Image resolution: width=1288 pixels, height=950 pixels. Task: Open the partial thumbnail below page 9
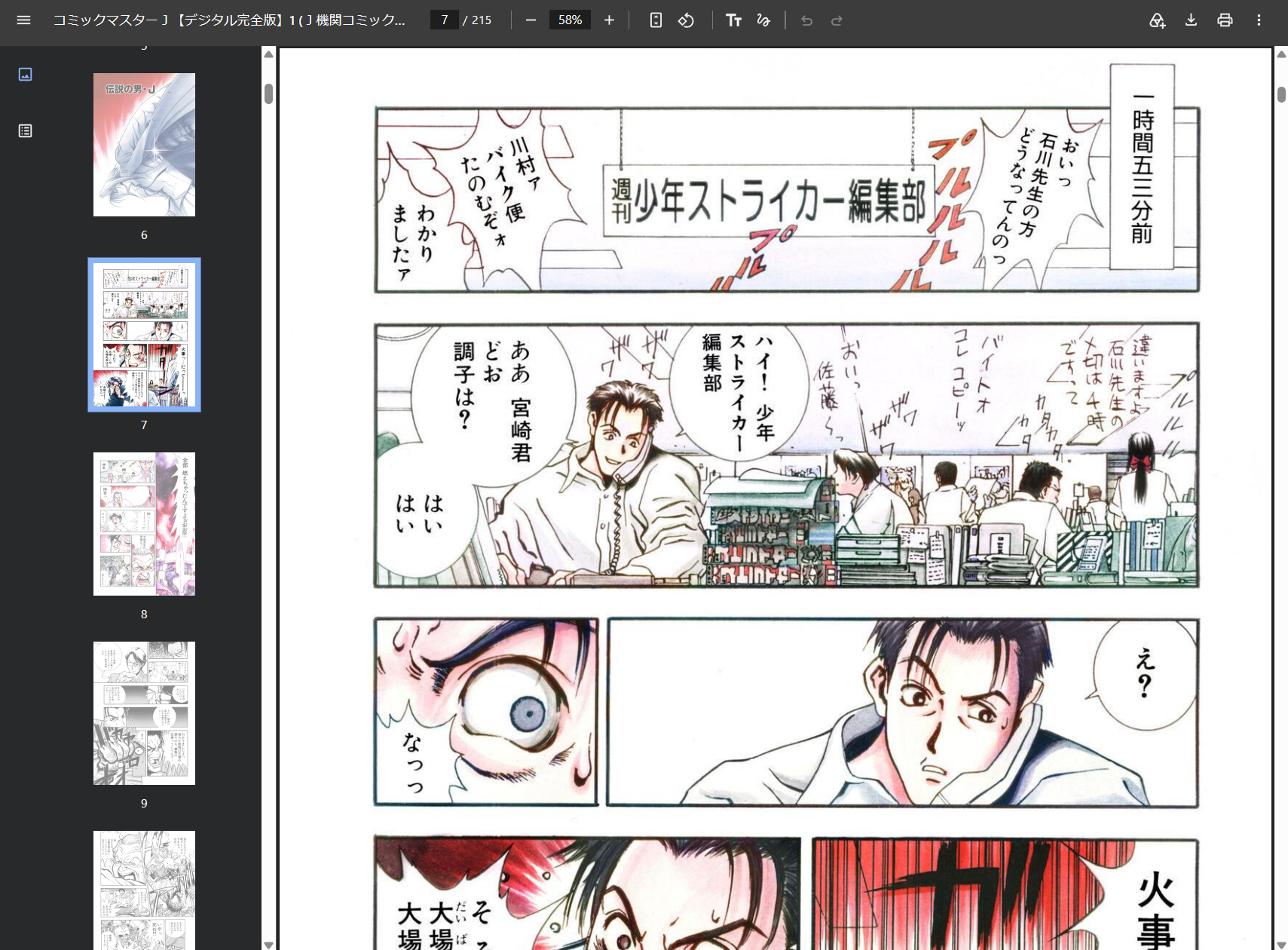click(x=144, y=890)
